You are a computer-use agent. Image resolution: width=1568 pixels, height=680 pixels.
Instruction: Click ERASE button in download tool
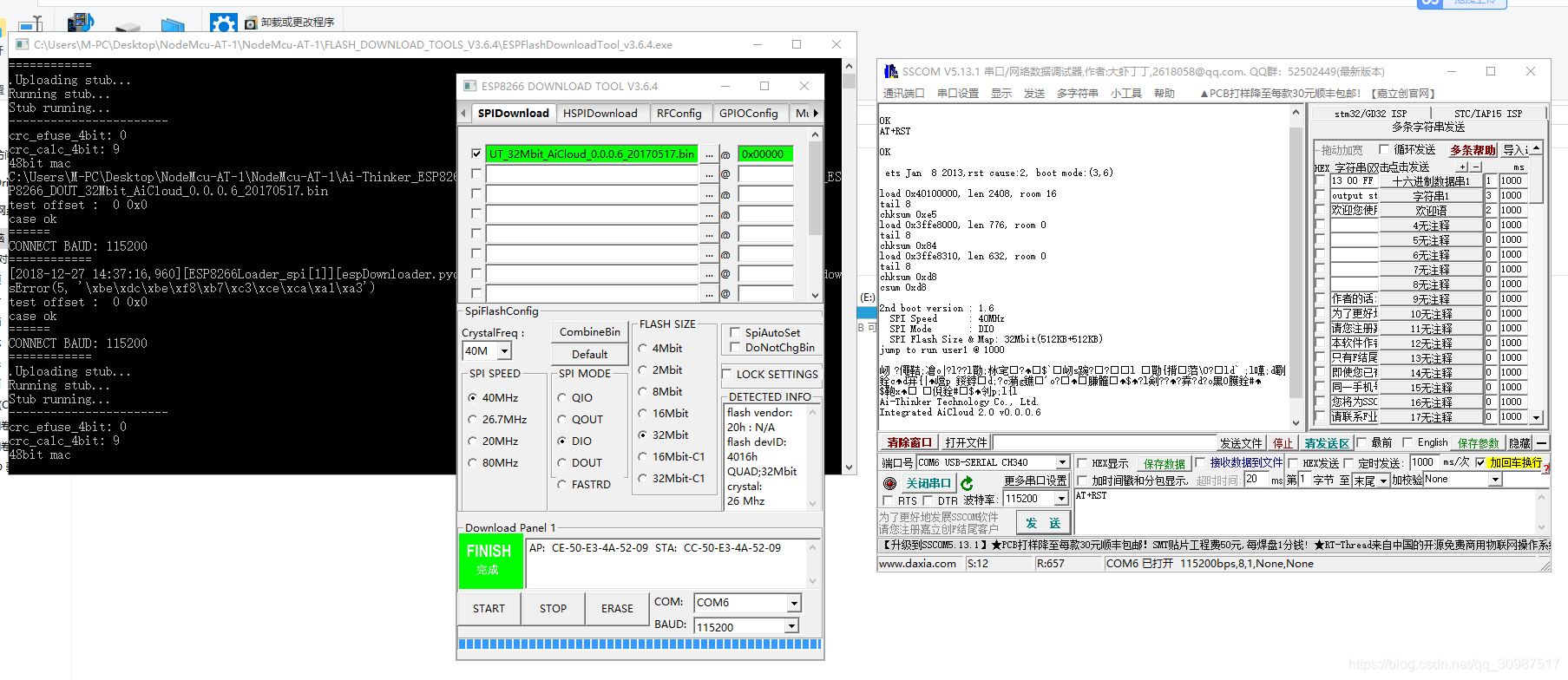click(x=617, y=608)
